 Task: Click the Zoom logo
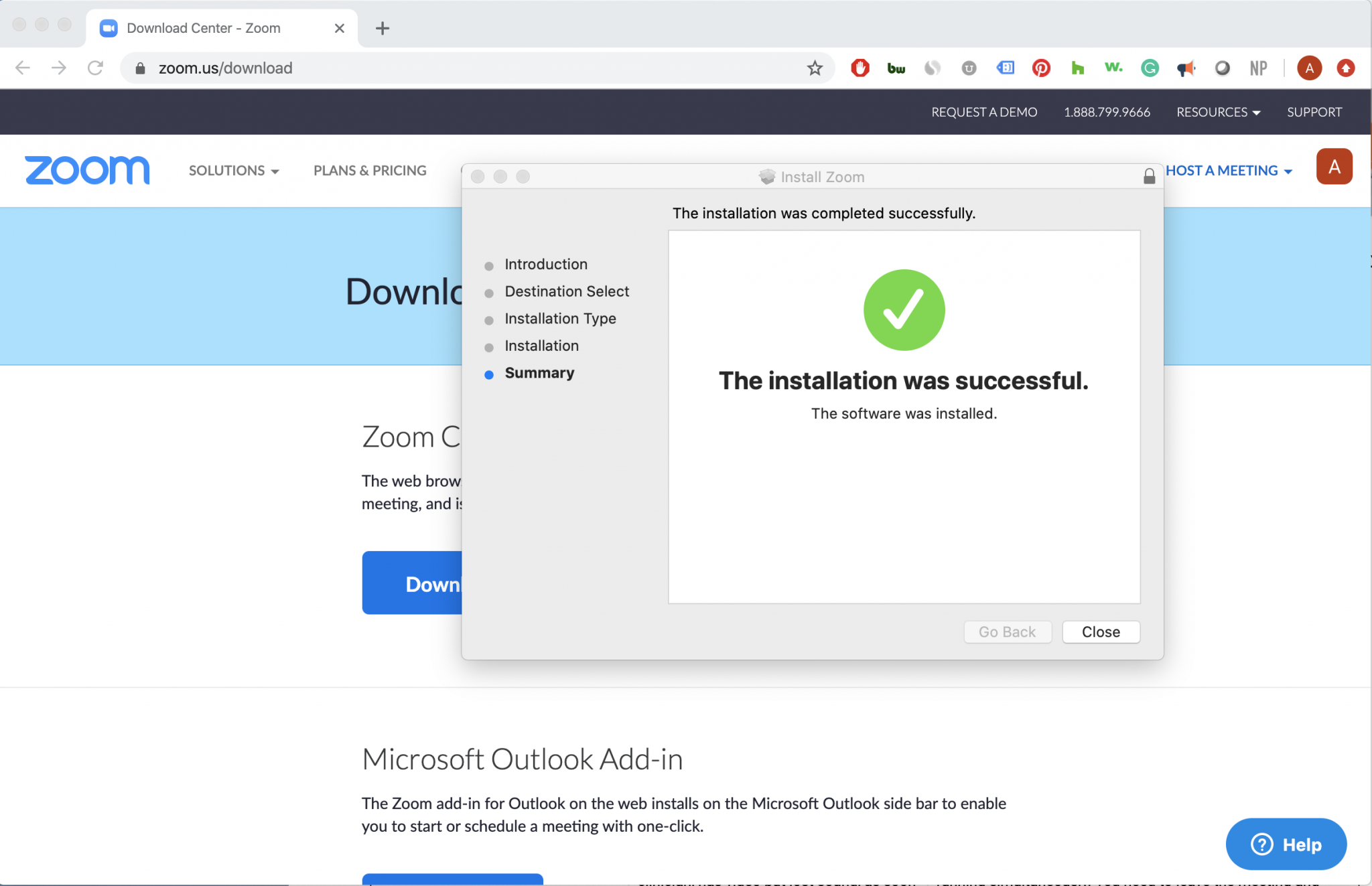(x=87, y=170)
